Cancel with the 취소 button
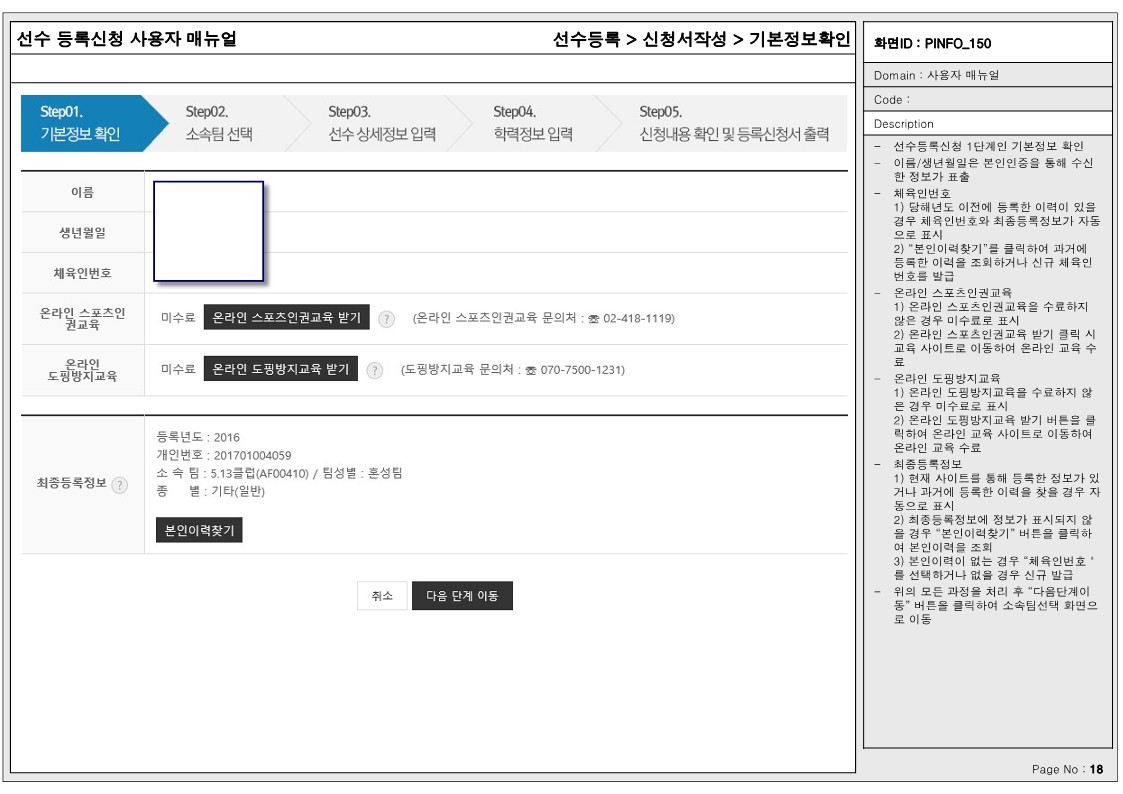1123x794 pixels. click(x=382, y=596)
